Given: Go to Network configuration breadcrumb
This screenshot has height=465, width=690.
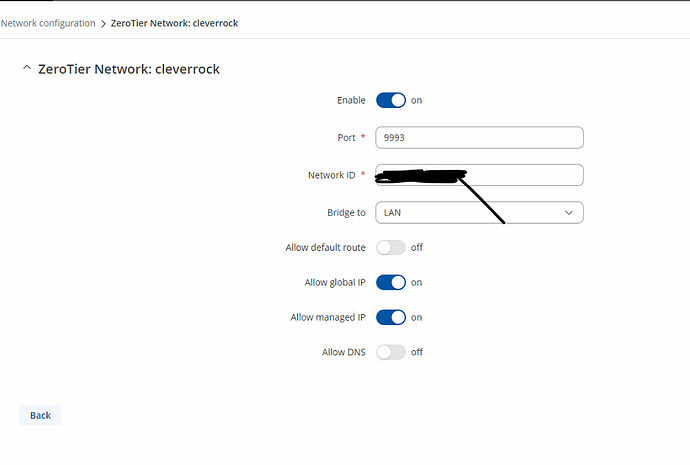Looking at the screenshot, I should (48, 23).
